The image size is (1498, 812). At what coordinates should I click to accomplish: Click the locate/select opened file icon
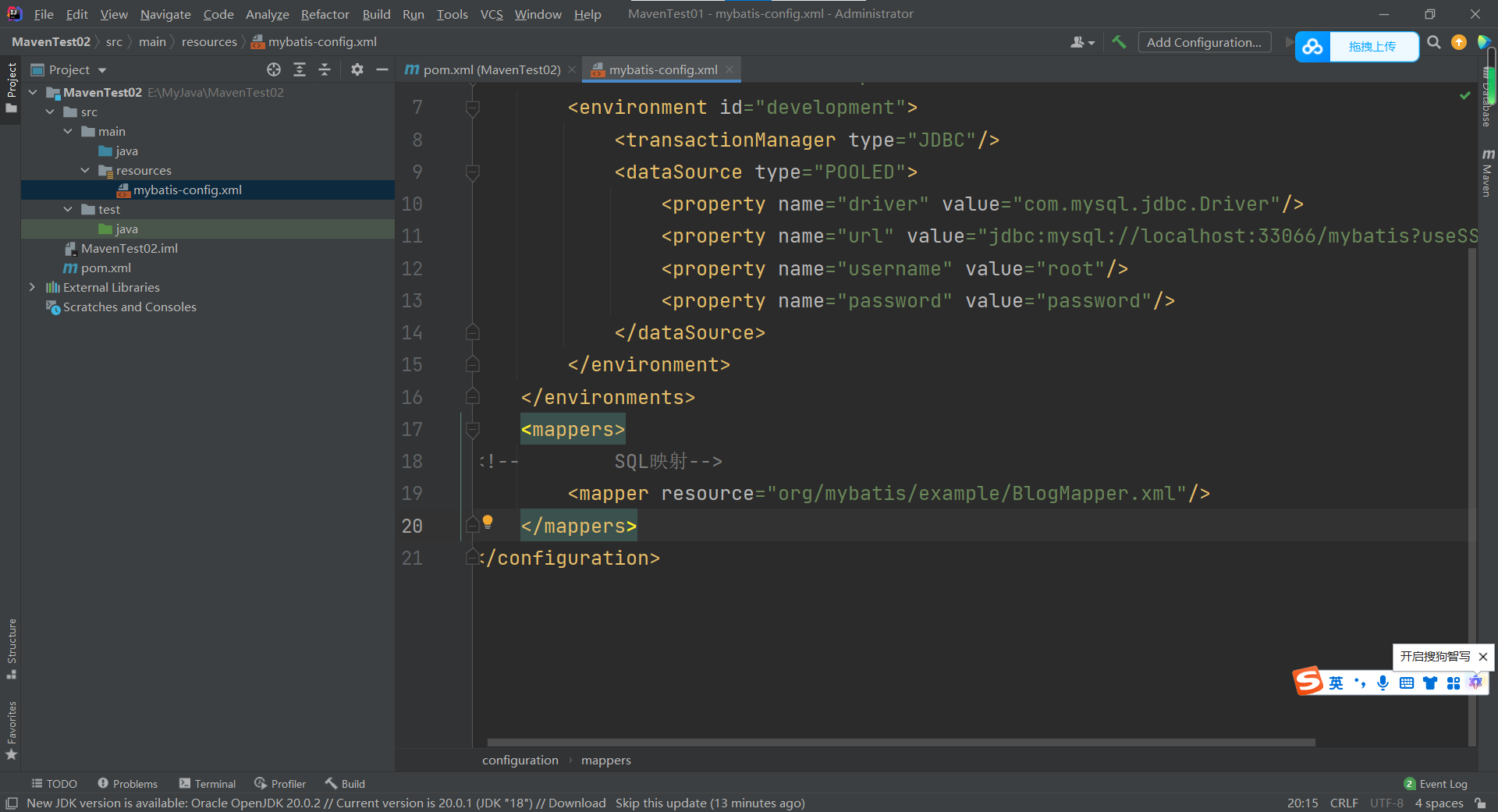click(x=274, y=69)
